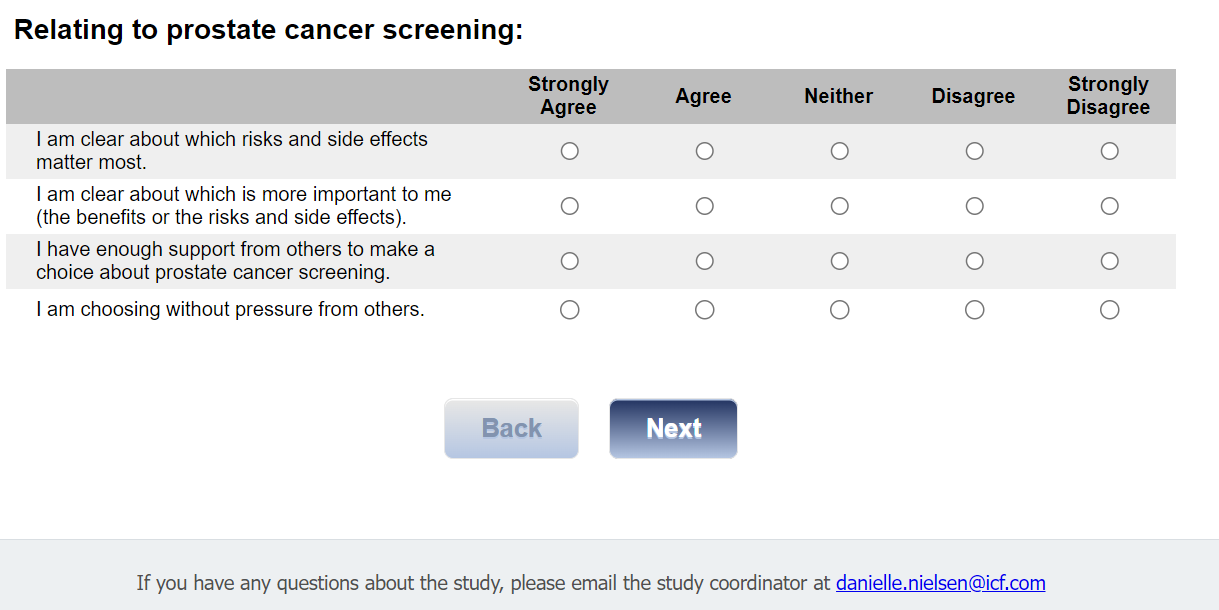Mark Strongly Disagree for enough support from others
Screen dimensions: 1219x610
[1110, 261]
